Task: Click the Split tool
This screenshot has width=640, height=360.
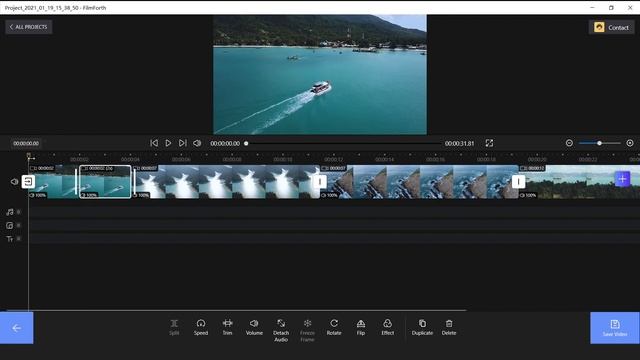Action: click(x=174, y=327)
